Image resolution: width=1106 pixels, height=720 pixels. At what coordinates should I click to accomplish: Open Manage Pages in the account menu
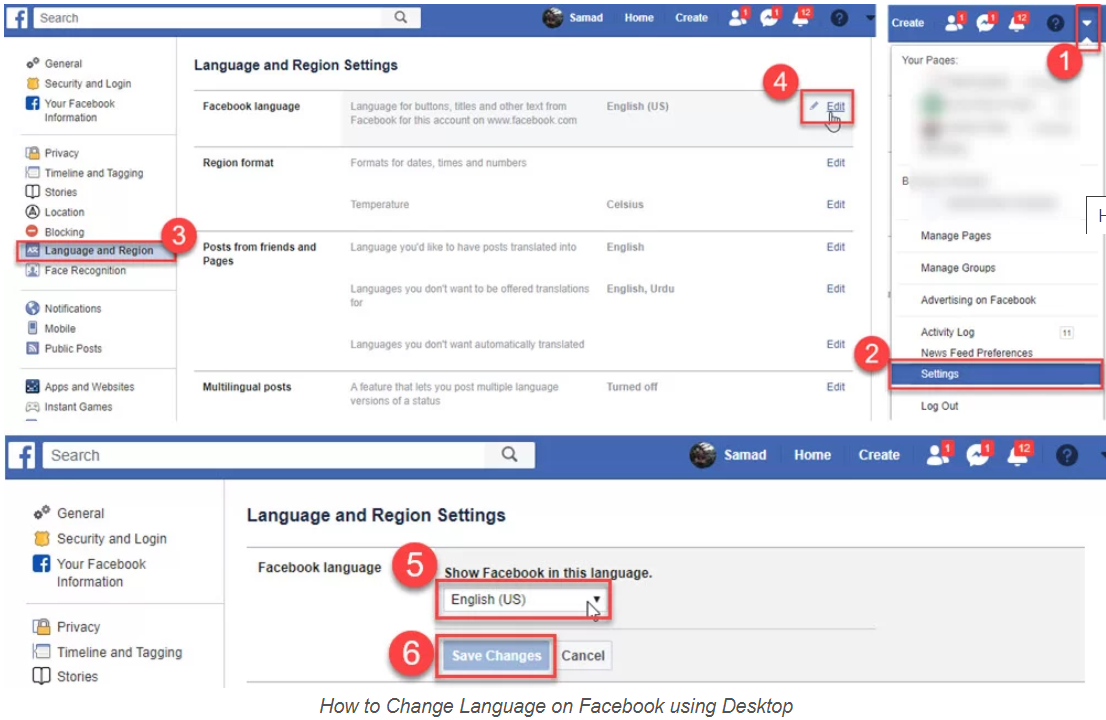click(x=956, y=236)
